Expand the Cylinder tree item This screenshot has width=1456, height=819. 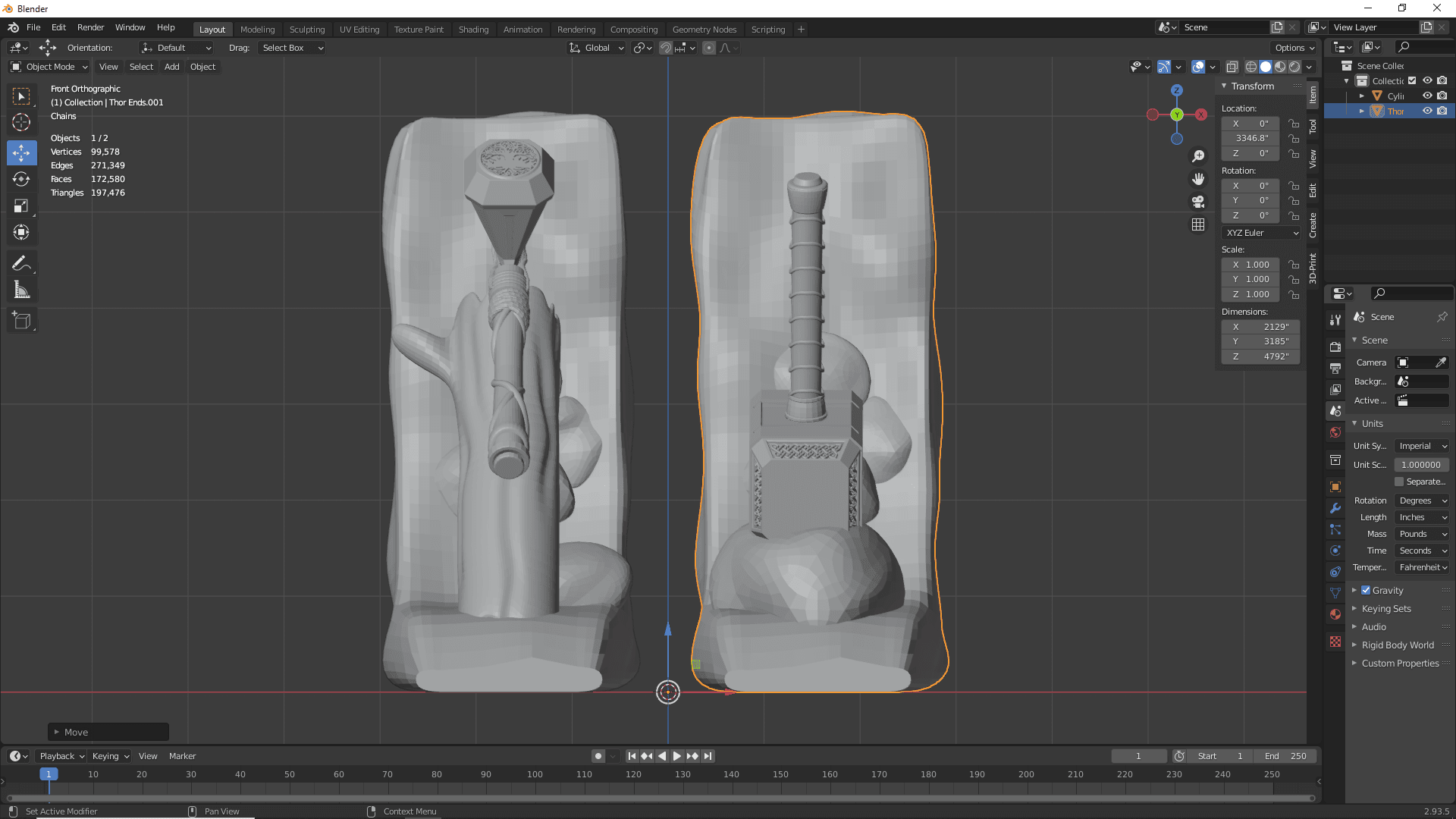point(1362,96)
